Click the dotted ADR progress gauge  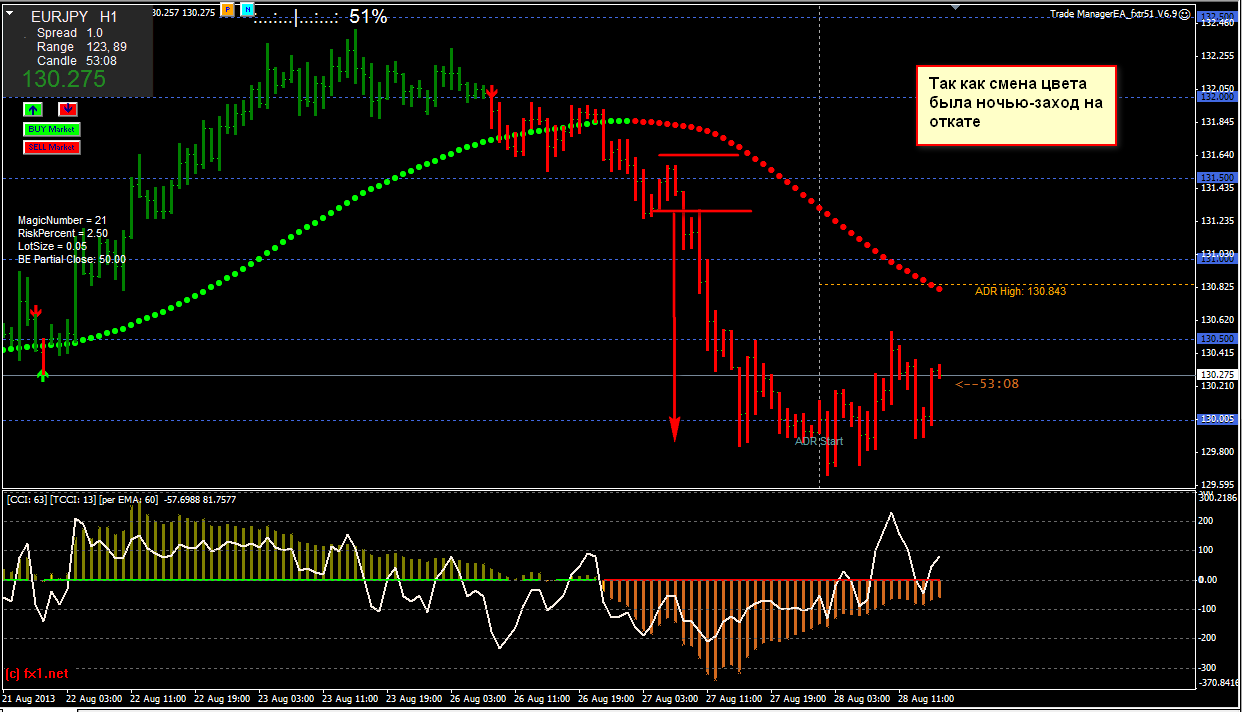click(296, 17)
